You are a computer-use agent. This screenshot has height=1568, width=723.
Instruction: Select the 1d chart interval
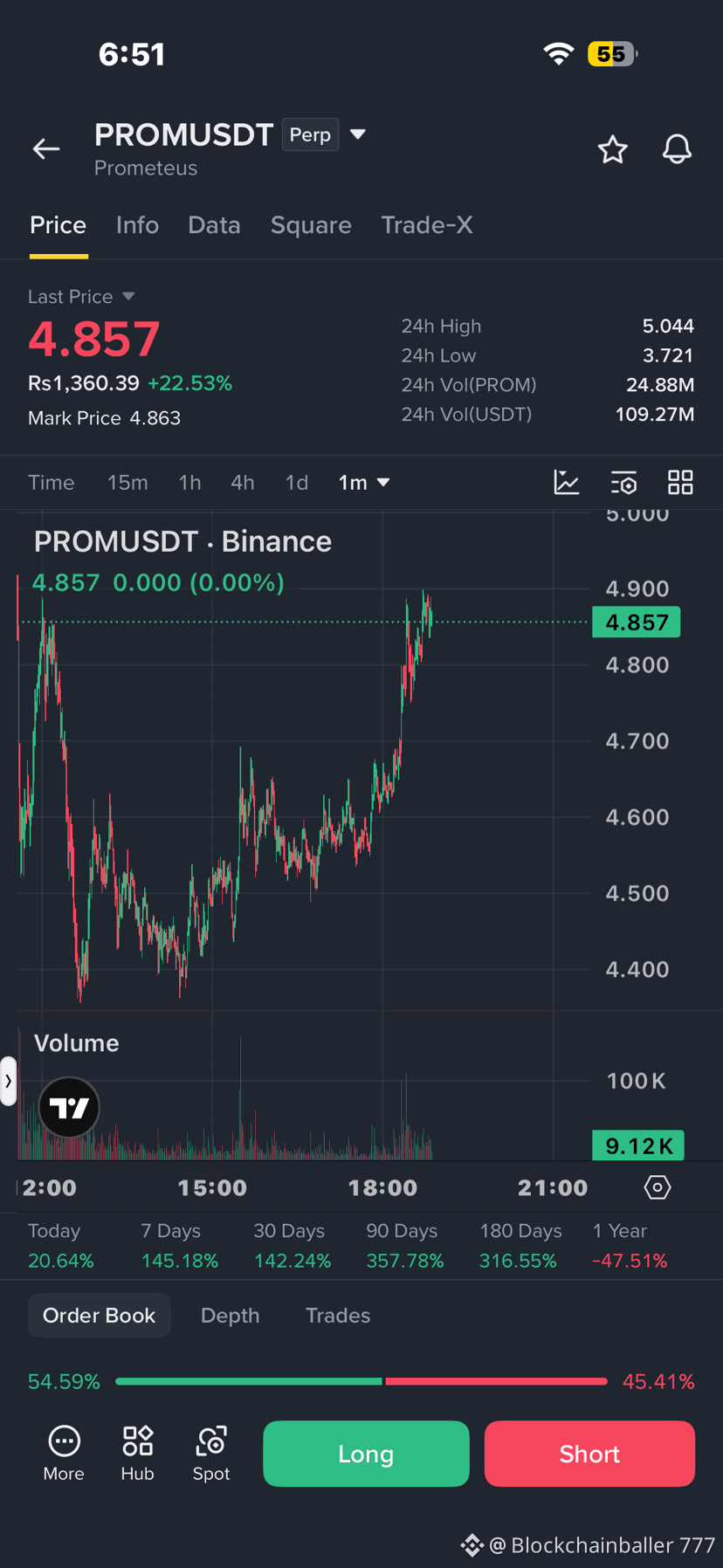pos(297,483)
